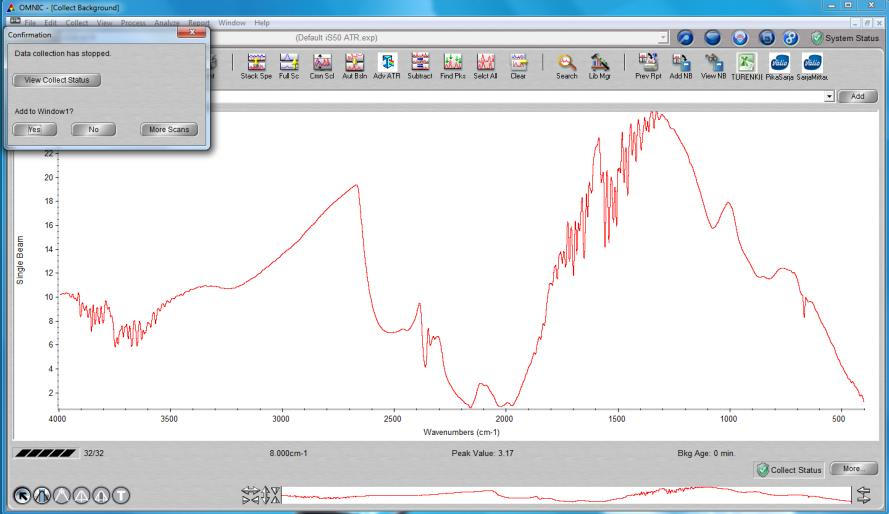Choose the Spectral Cursor palette tool
The width and height of the screenshot is (889, 514).
tap(62, 495)
